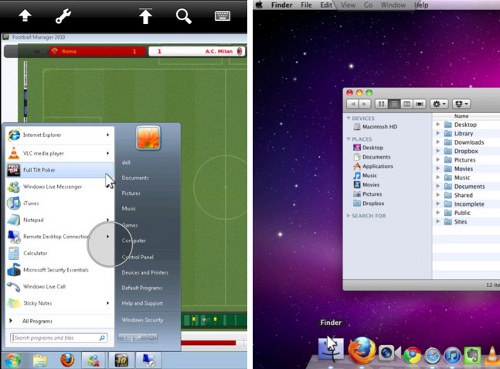Collapse DEVICES sidebar section
Viewport: 500px width, 369px height.
coord(348,118)
